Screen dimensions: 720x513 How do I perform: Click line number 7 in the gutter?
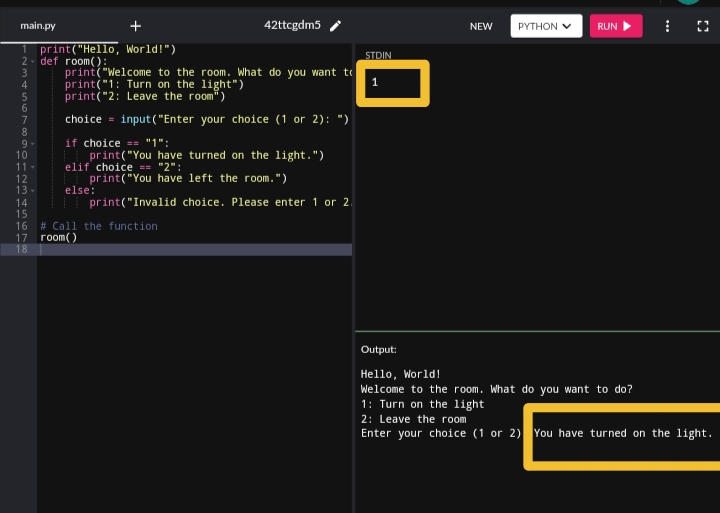pyautogui.click(x=24, y=120)
